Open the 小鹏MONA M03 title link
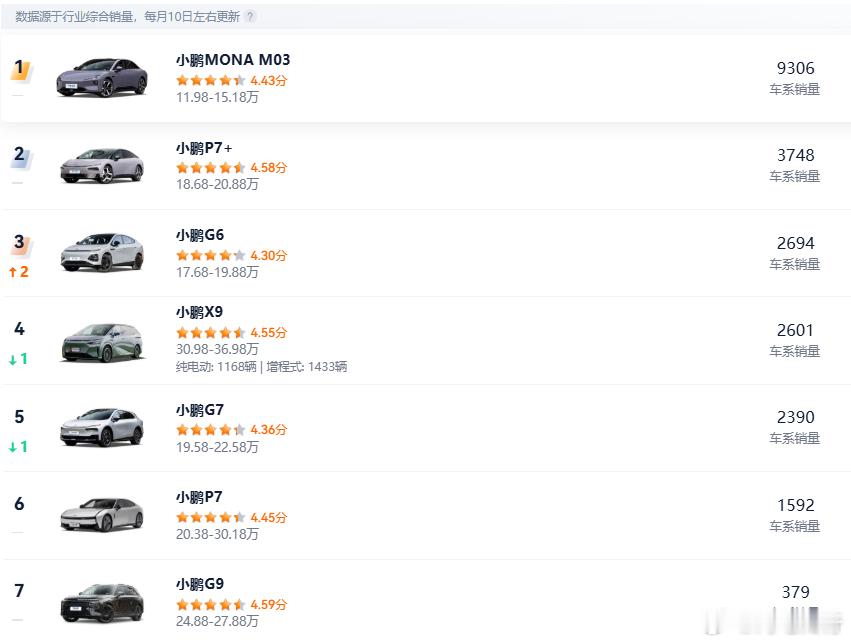The width and height of the screenshot is (851, 643). [233, 60]
